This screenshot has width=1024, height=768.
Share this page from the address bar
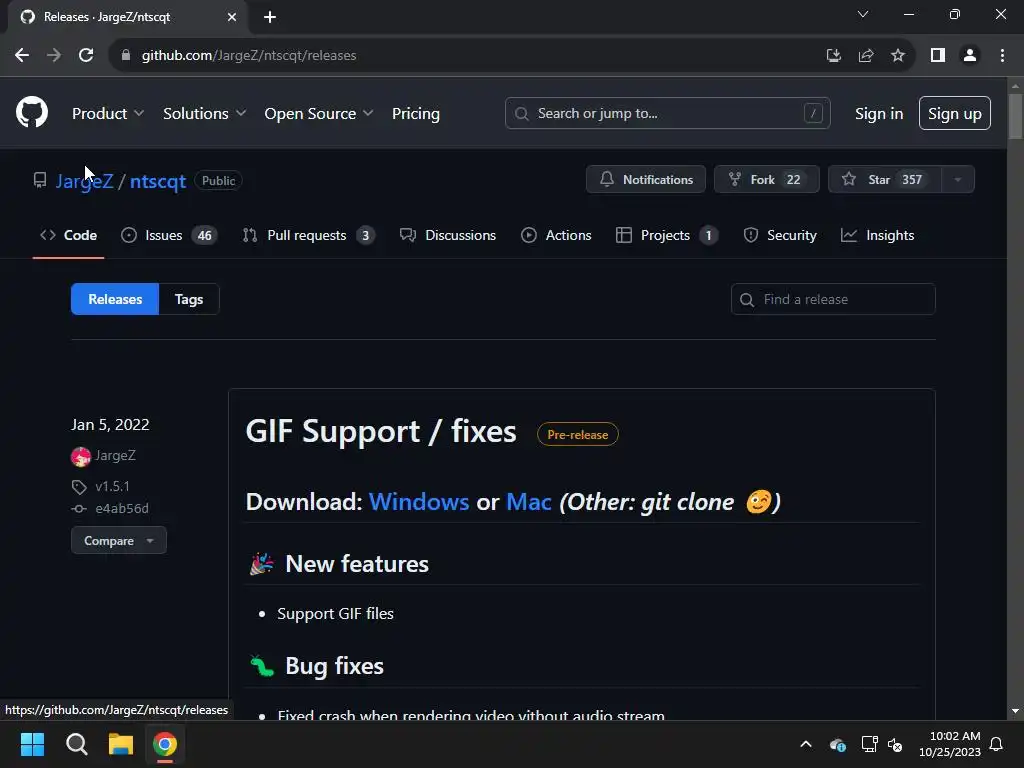[x=866, y=56]
